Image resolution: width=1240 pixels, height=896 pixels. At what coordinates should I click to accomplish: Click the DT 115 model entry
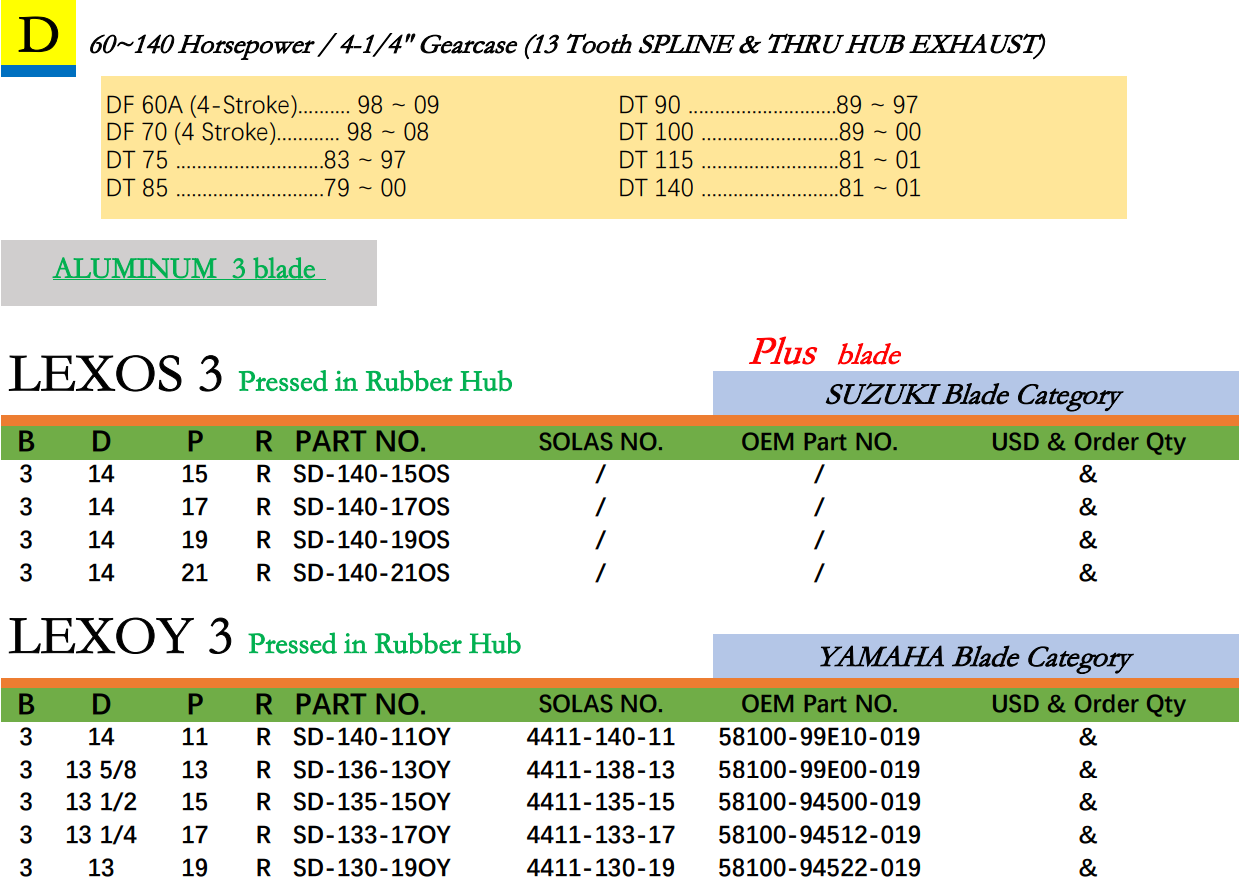pyautogui.click(x=770, y=160)
